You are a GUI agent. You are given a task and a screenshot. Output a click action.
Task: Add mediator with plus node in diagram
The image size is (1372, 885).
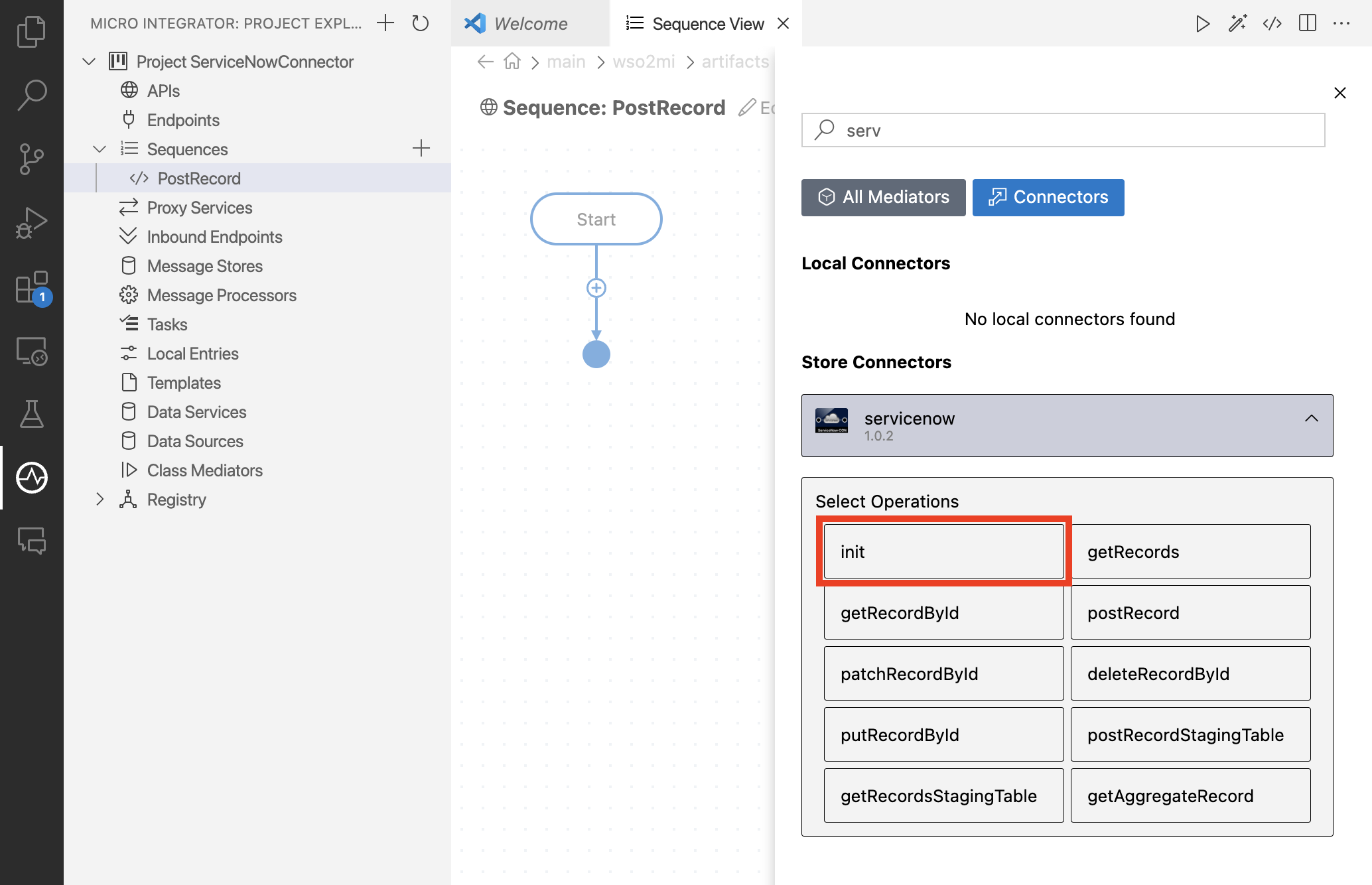(x=596, y=288)
